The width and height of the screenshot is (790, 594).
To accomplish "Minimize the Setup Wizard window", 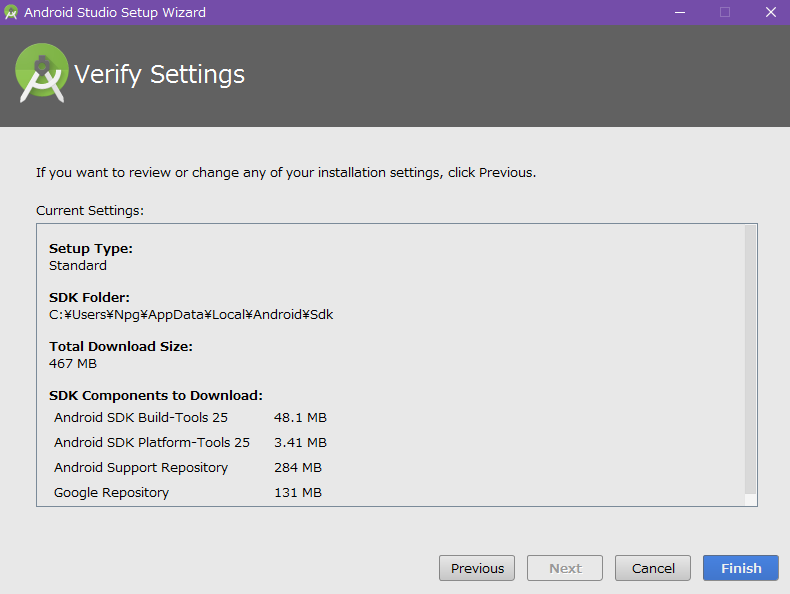I will click(x=680, y=13).
